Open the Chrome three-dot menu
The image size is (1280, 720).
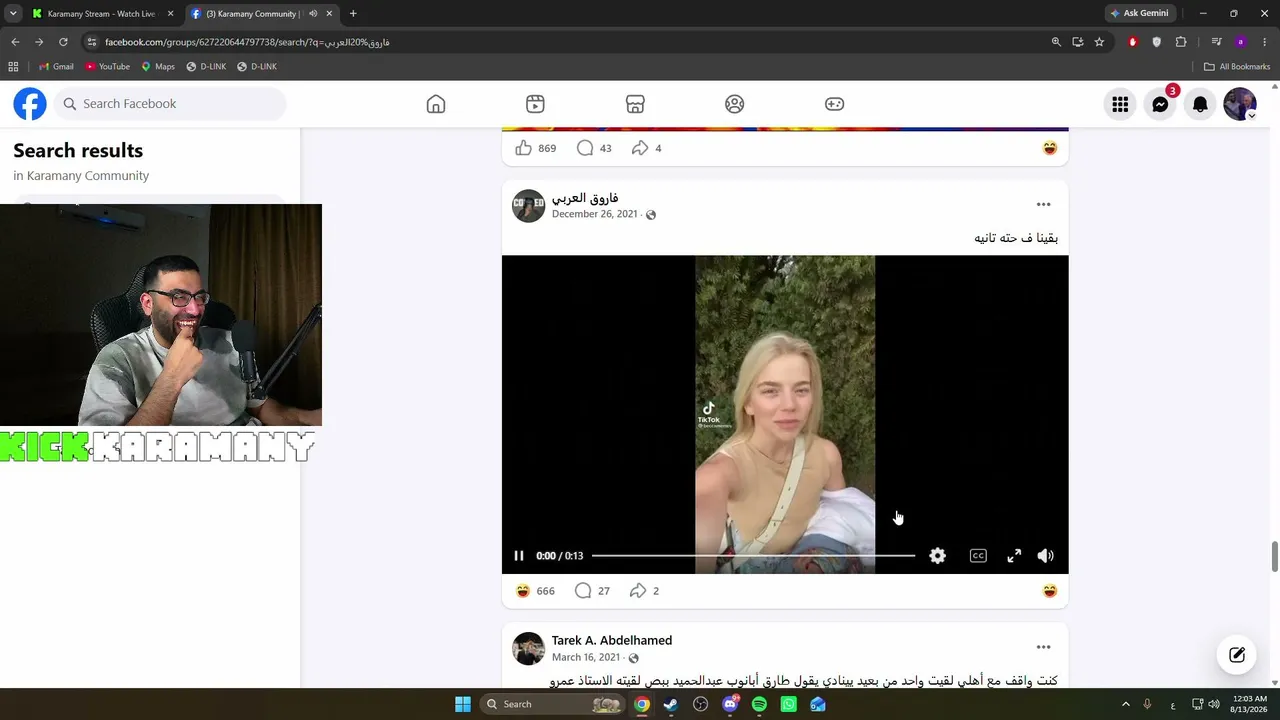1264,42
